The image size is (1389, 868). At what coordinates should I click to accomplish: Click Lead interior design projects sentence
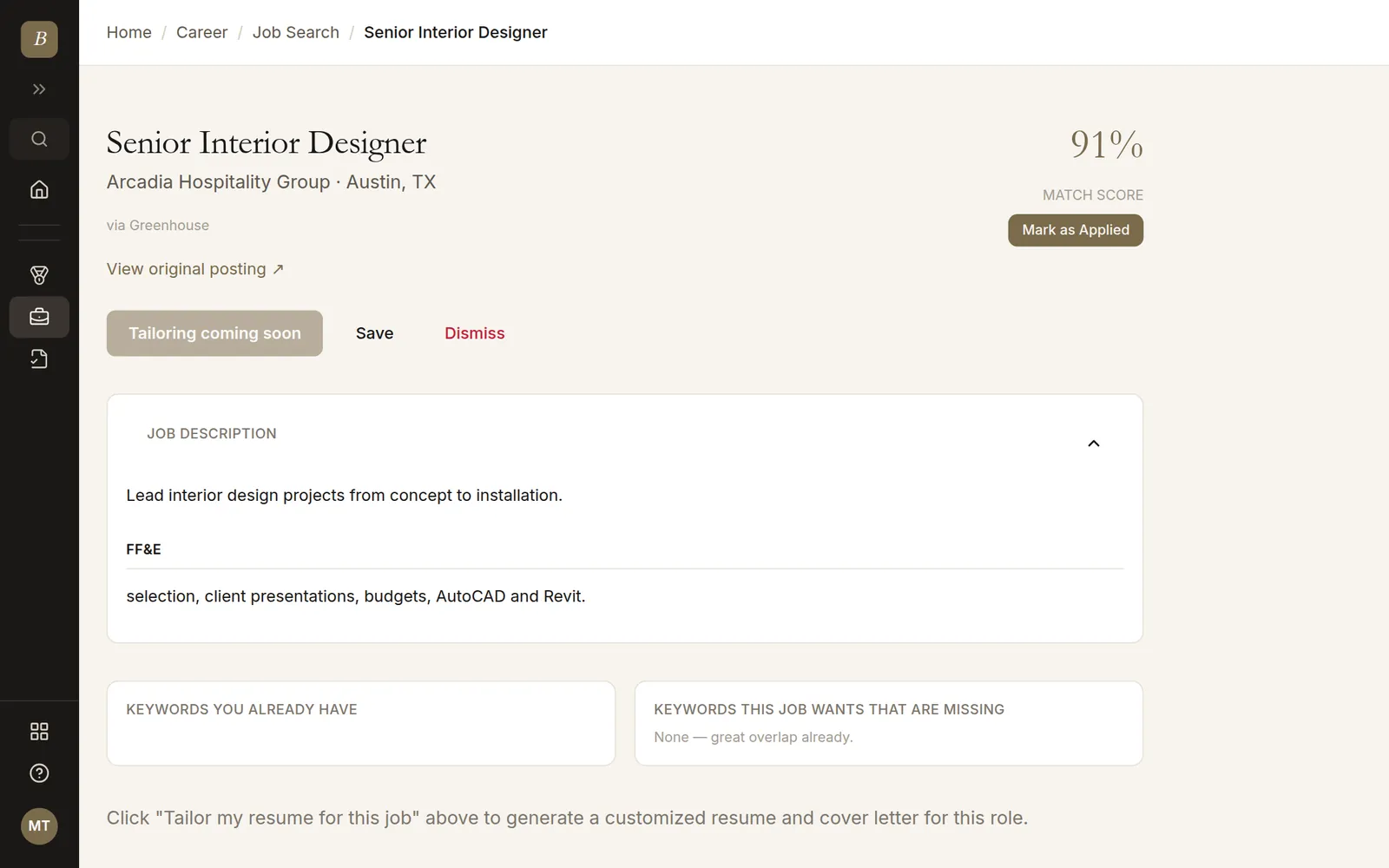345,496
